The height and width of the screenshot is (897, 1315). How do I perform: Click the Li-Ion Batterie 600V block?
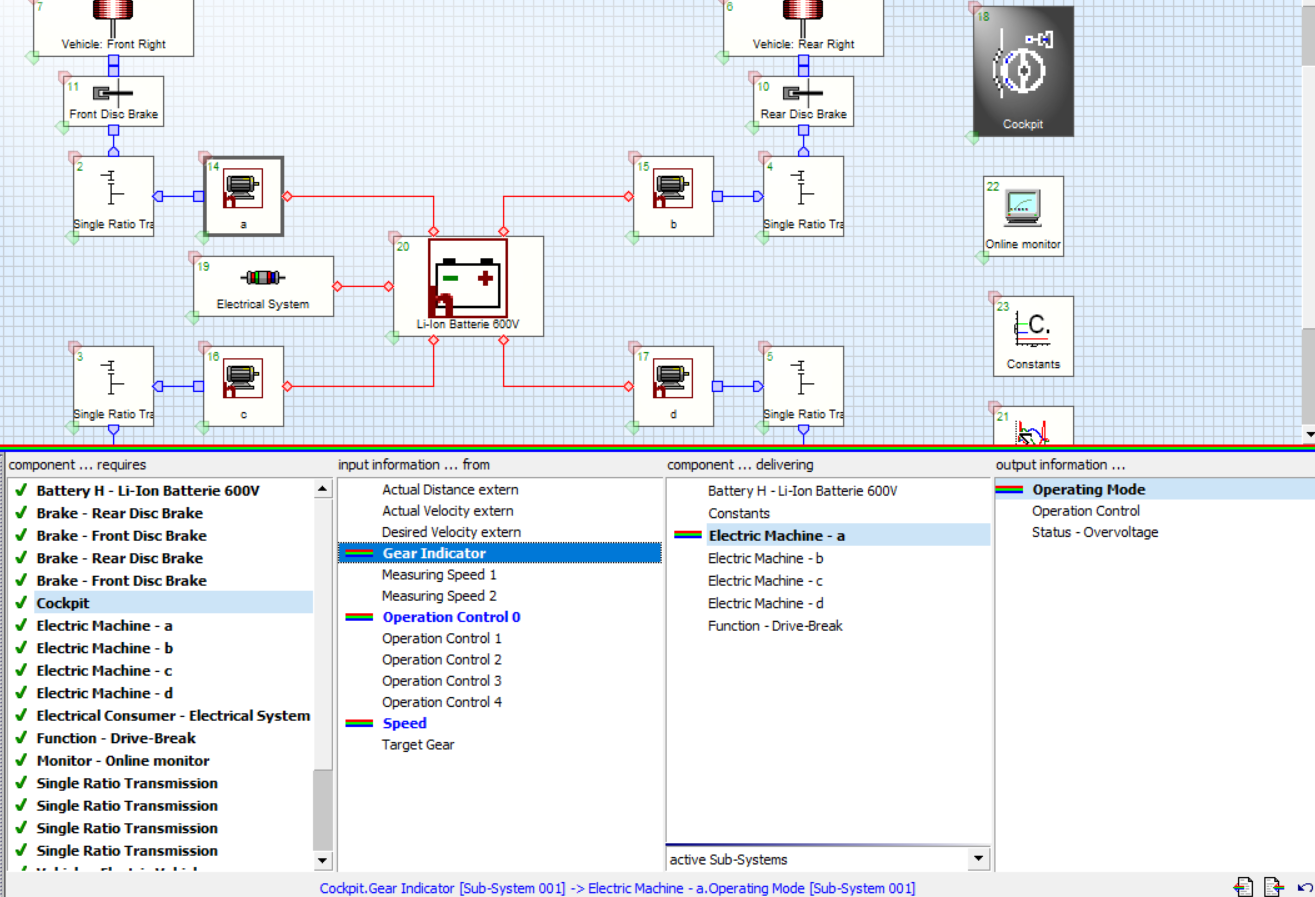point(468,284)
